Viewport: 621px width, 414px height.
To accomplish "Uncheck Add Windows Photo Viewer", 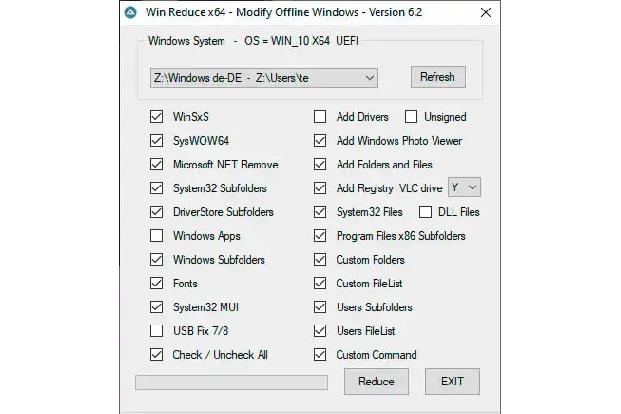I will point(320,141).
